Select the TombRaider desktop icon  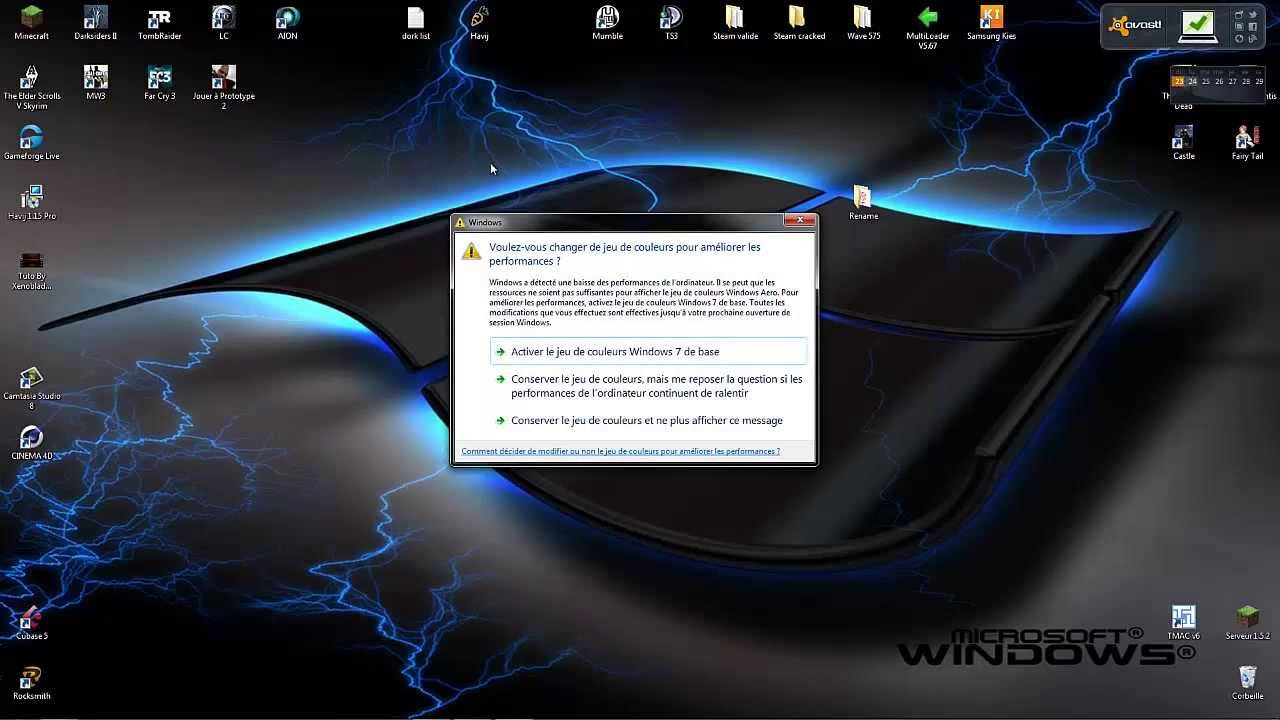pyautogui.click(x=159, y=23)
